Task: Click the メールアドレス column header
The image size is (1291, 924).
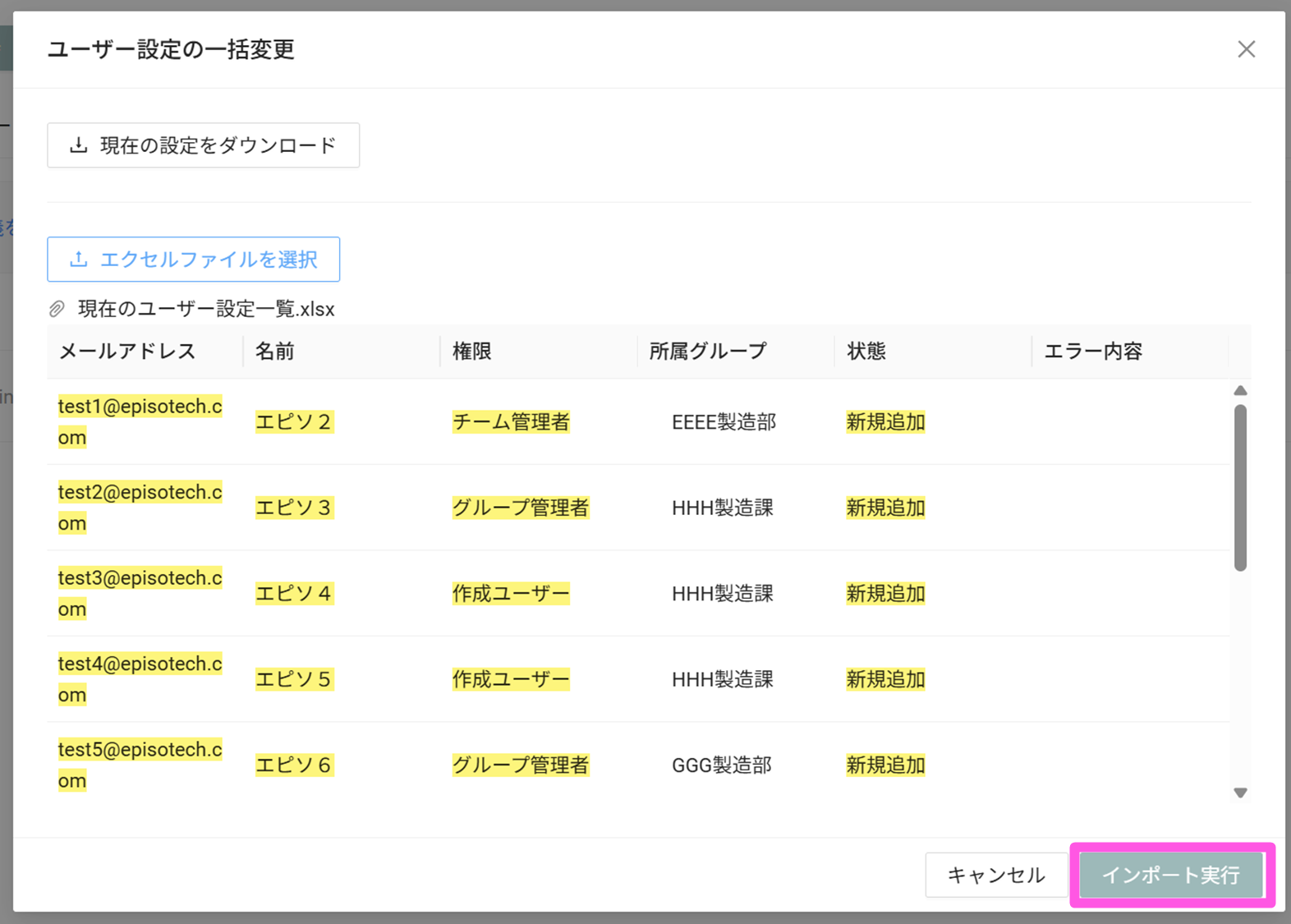Action: click(x=127, y=352)
